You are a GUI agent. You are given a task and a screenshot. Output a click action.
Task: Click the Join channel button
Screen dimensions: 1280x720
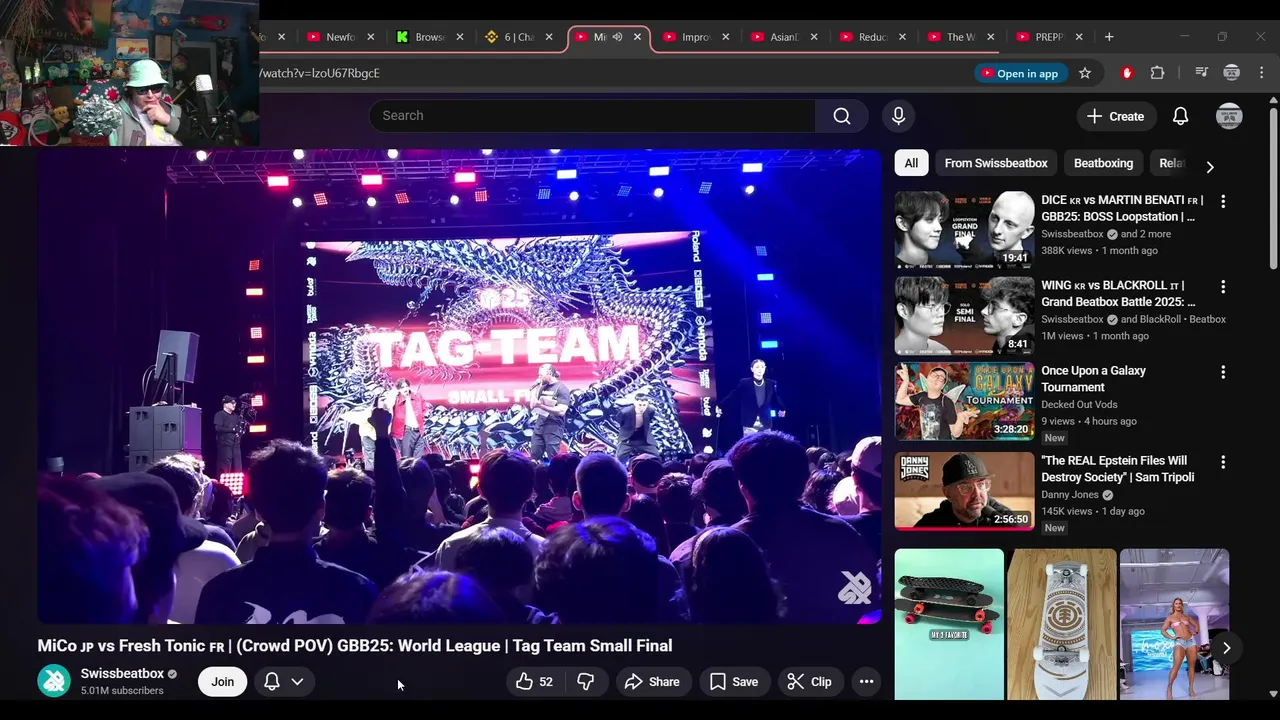pyautogui.click(x=222, y=682)
